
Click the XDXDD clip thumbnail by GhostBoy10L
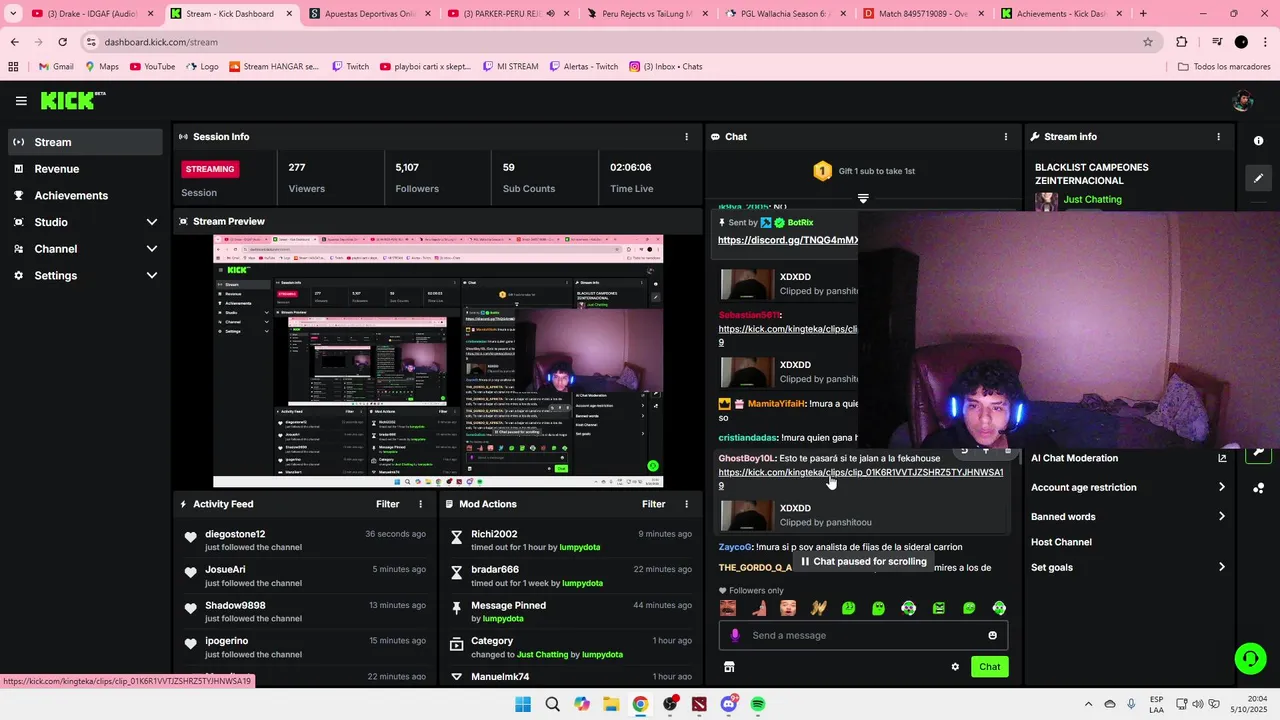[x=746, y=515]
